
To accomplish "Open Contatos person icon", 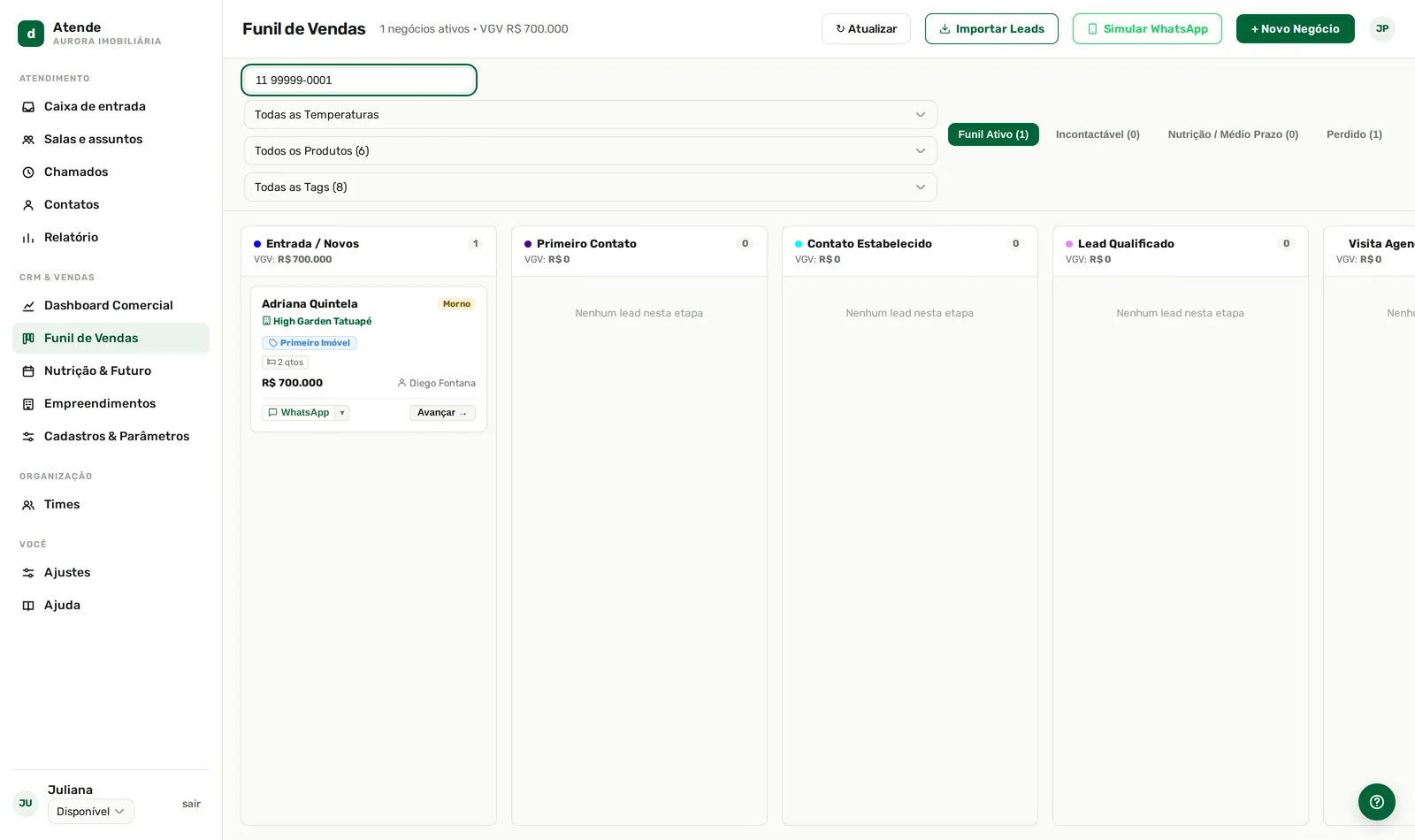I will click(x=28, y=205).
